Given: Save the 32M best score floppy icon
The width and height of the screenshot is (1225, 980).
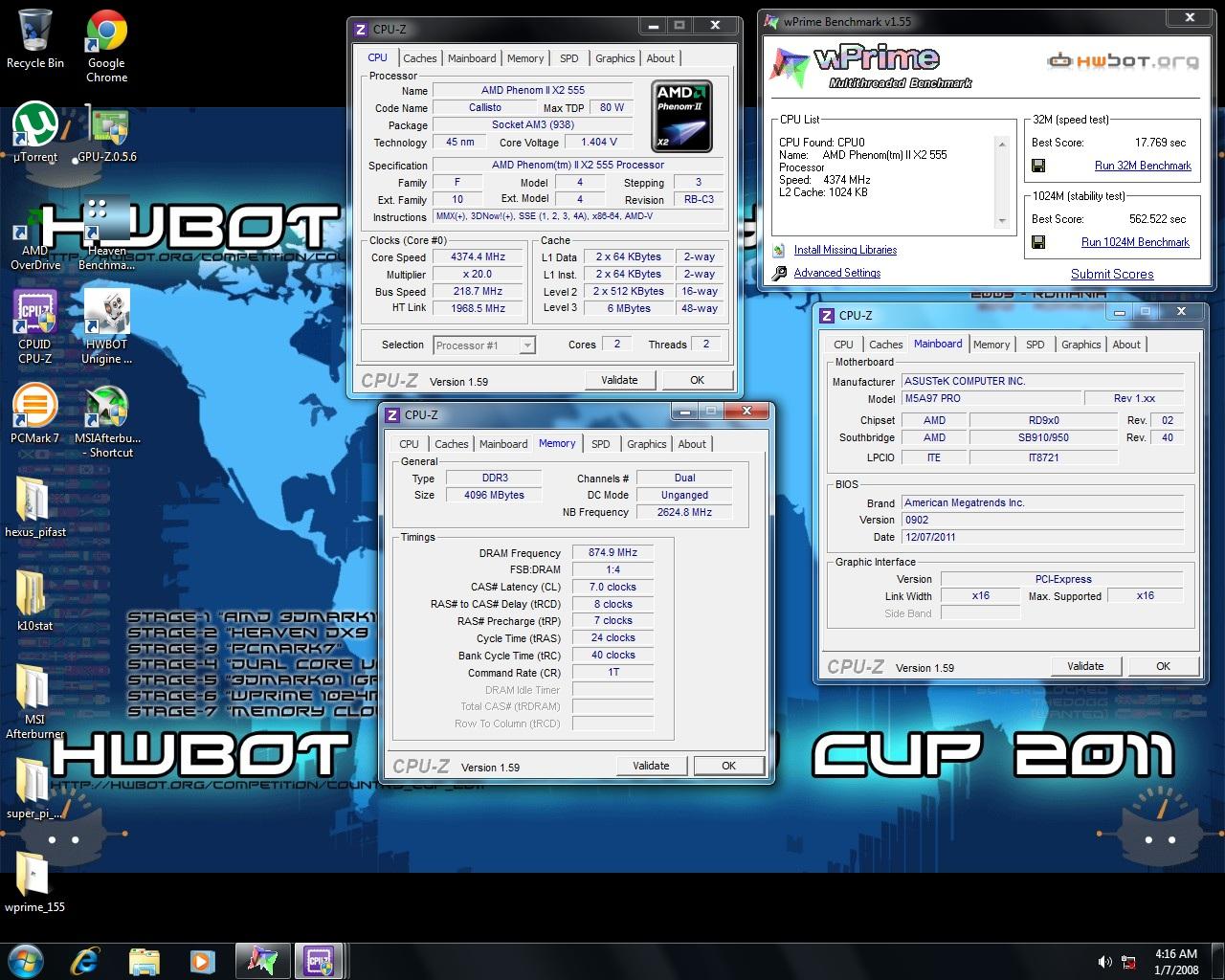Looking at the screenshot, I should point(1038,166).
